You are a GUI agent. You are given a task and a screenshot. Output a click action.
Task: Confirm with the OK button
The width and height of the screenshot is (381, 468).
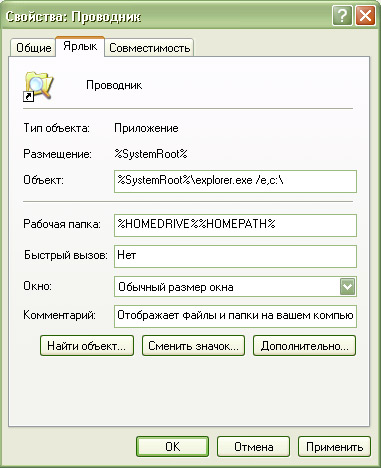pos(172,447)
